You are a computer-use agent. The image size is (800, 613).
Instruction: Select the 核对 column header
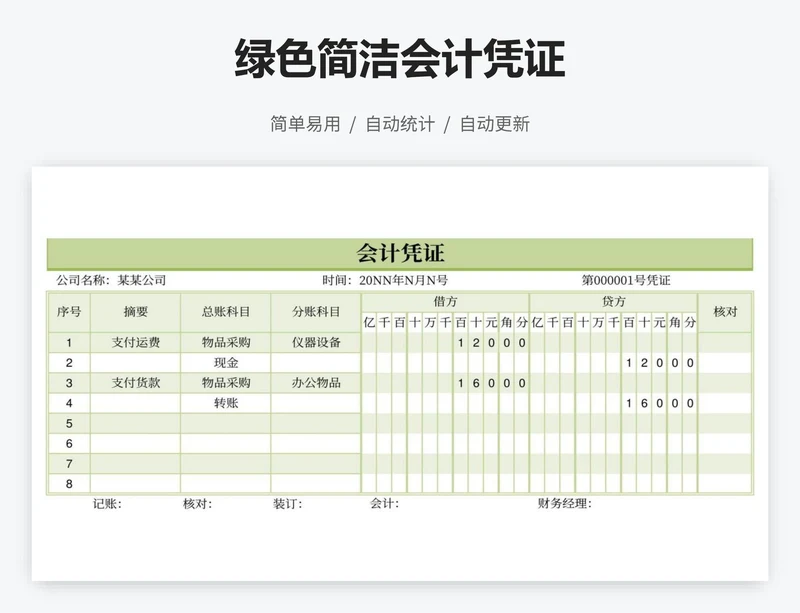point(725,312)
